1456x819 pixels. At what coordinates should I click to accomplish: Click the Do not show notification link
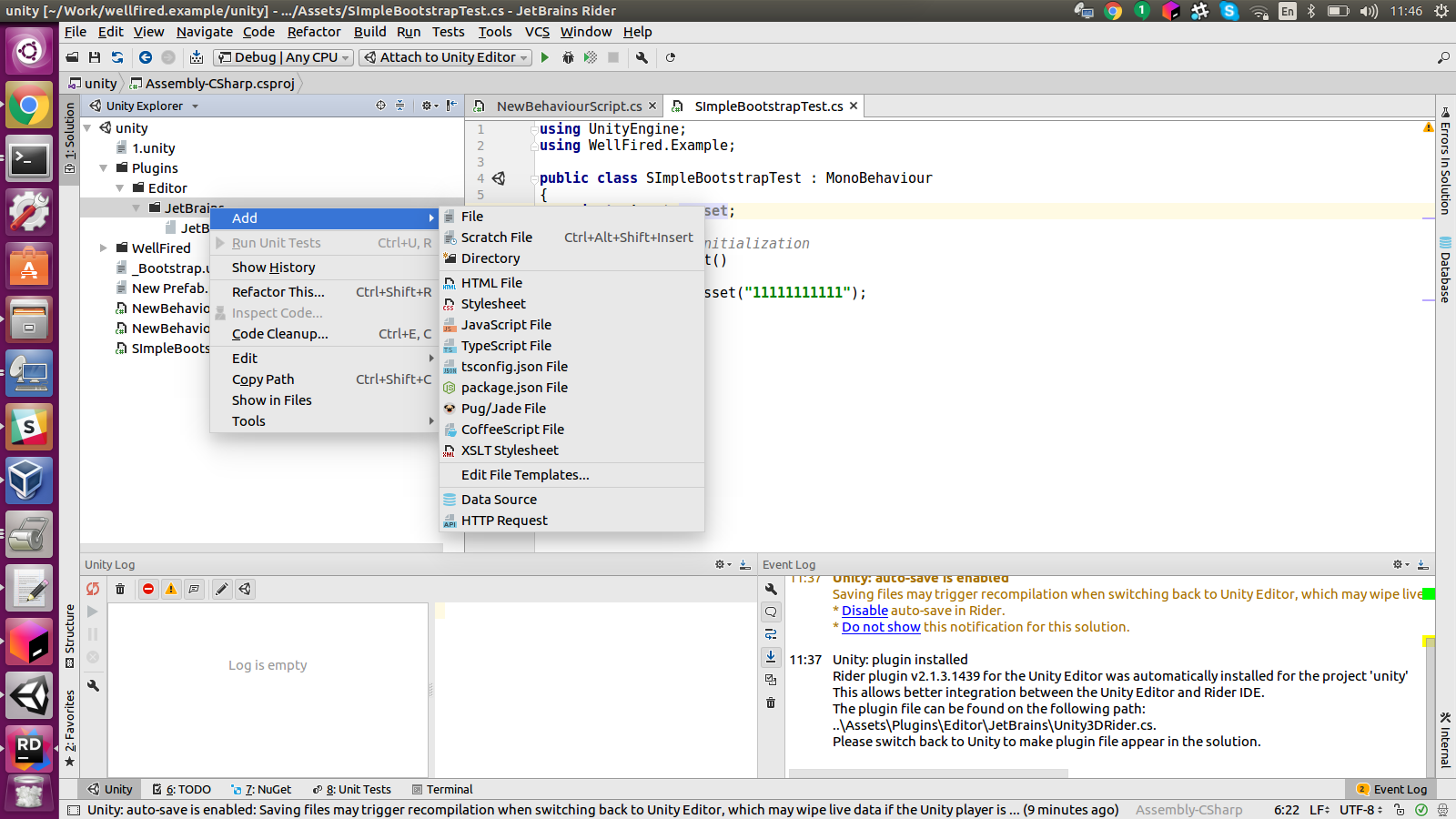(881, 627)
